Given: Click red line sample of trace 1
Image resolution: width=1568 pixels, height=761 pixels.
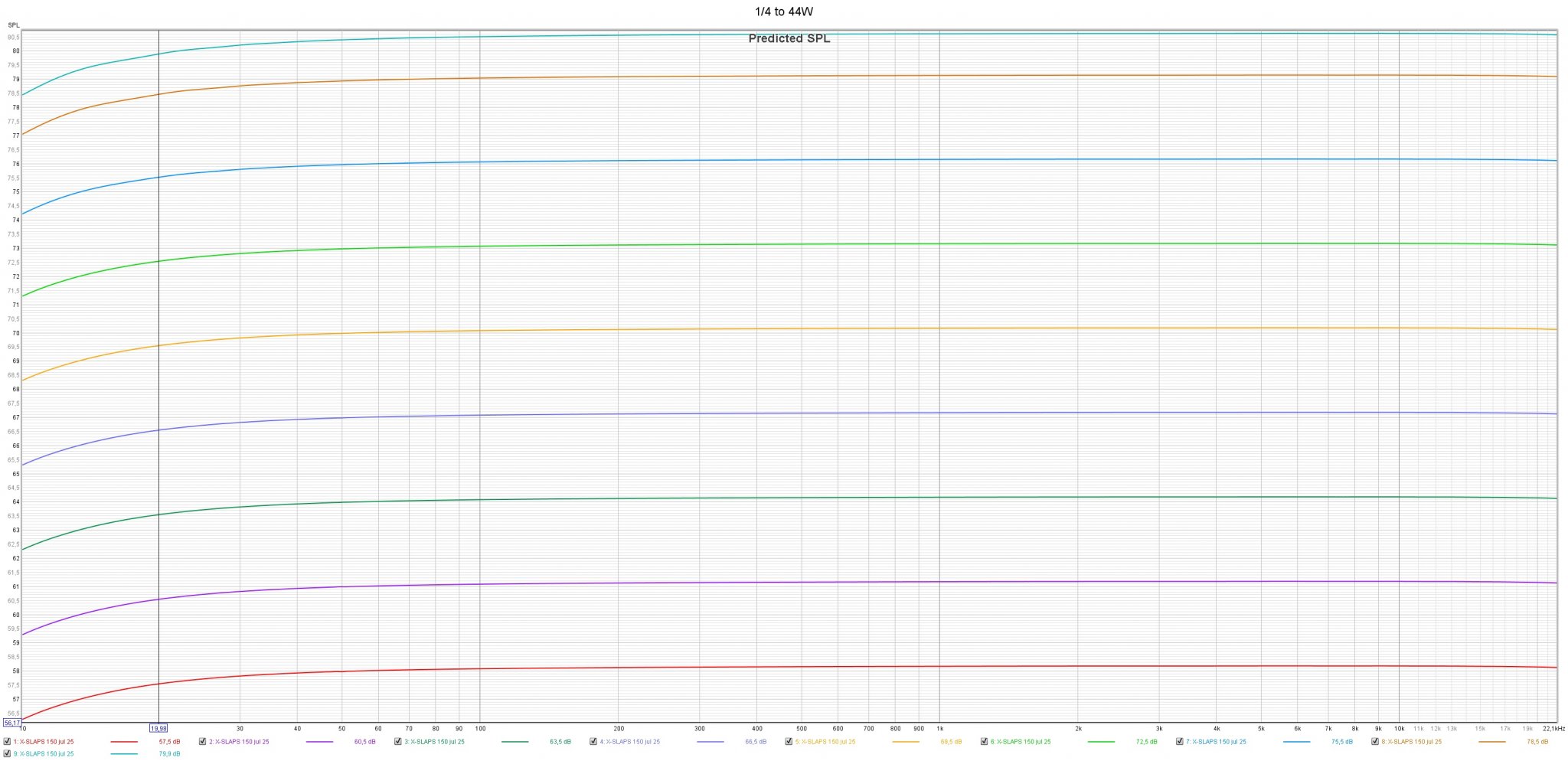Looking at the screenshot, I should click(x=124, y=742).
